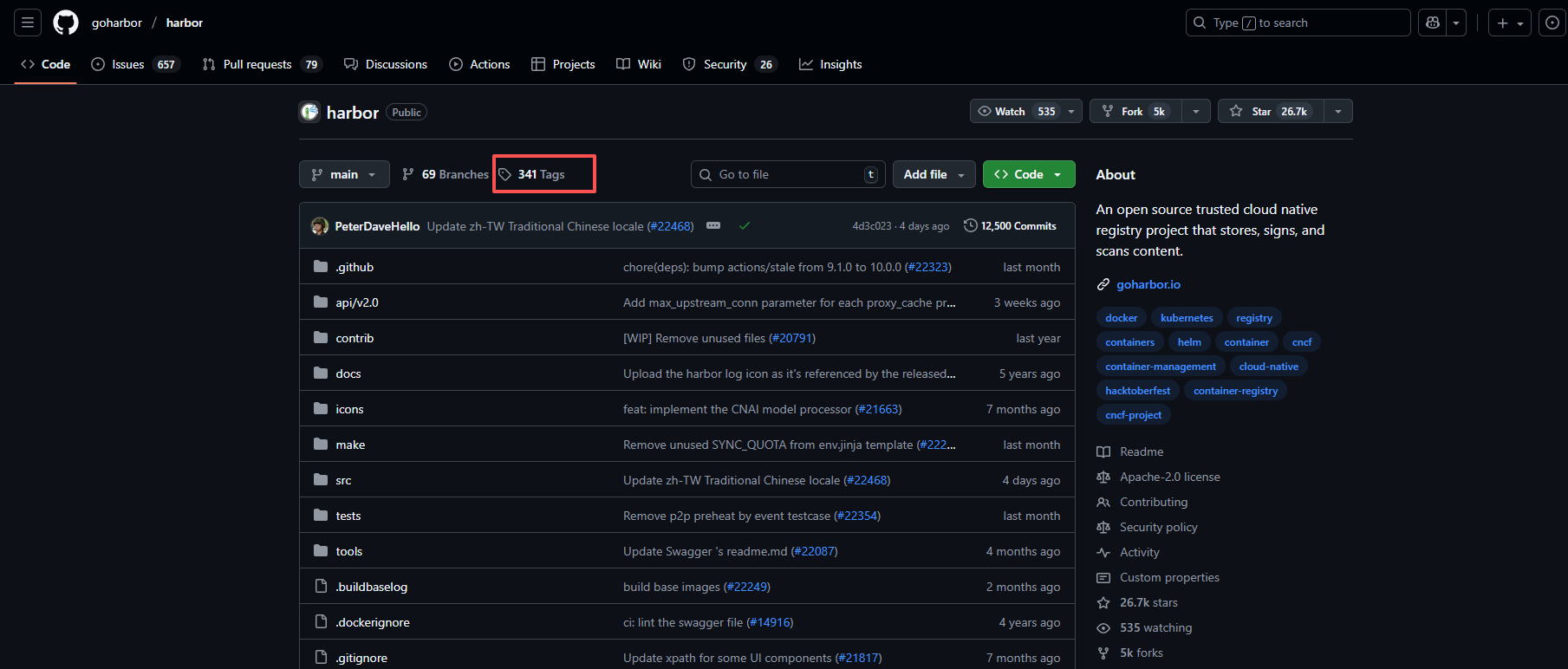Click the tools folder icon
The width and height of the screenshot is (1568, 669).
[x=321, y=550]
